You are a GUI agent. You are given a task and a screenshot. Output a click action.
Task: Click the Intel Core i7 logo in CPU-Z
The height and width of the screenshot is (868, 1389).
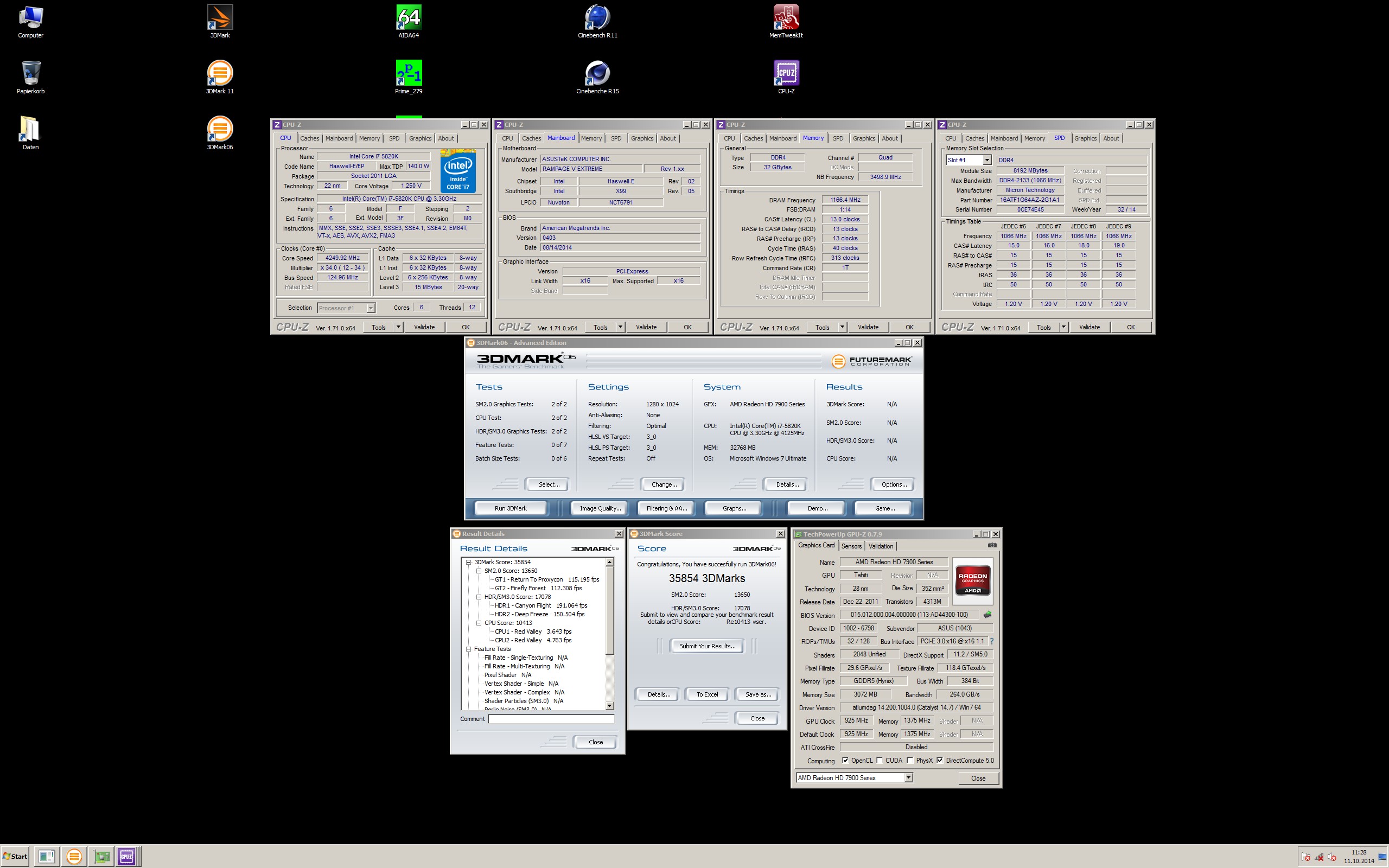[458, 171]
